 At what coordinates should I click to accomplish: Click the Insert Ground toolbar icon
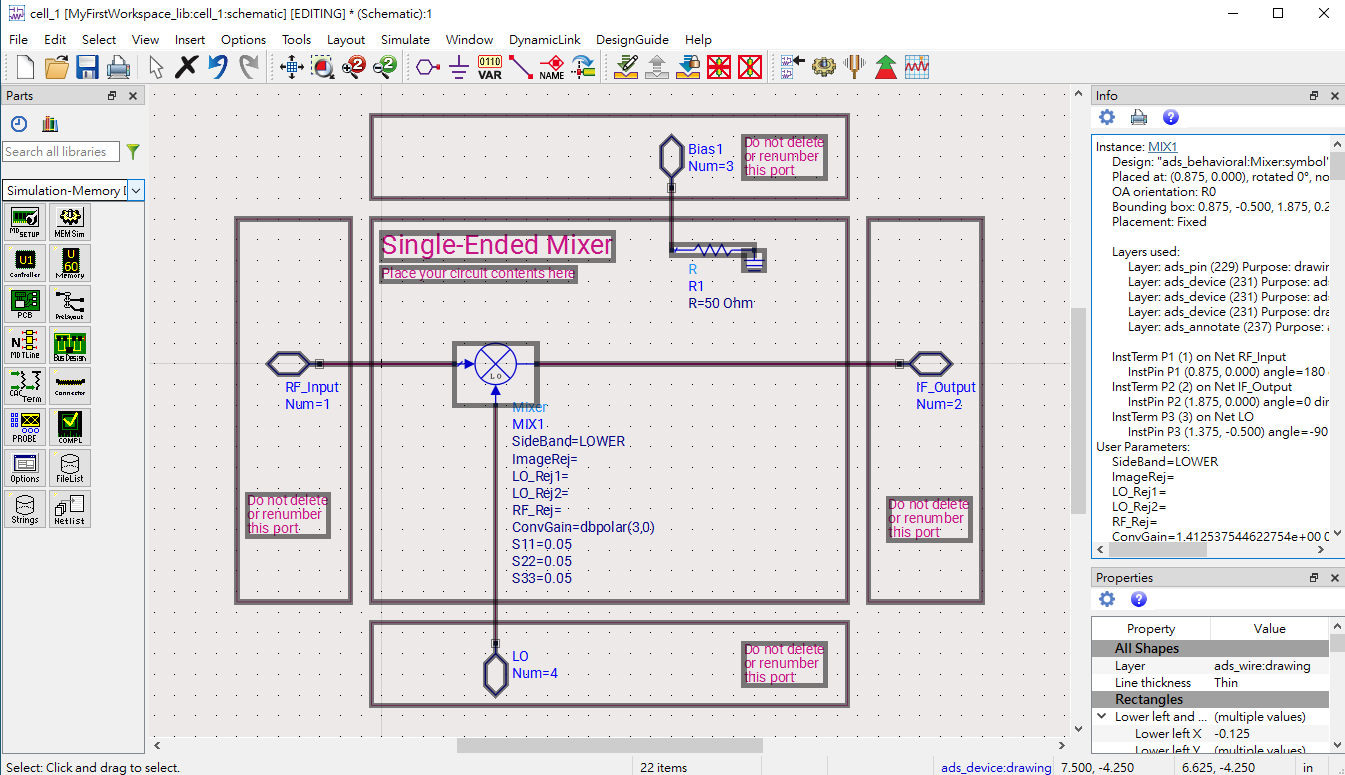click(x=458, y=67)
